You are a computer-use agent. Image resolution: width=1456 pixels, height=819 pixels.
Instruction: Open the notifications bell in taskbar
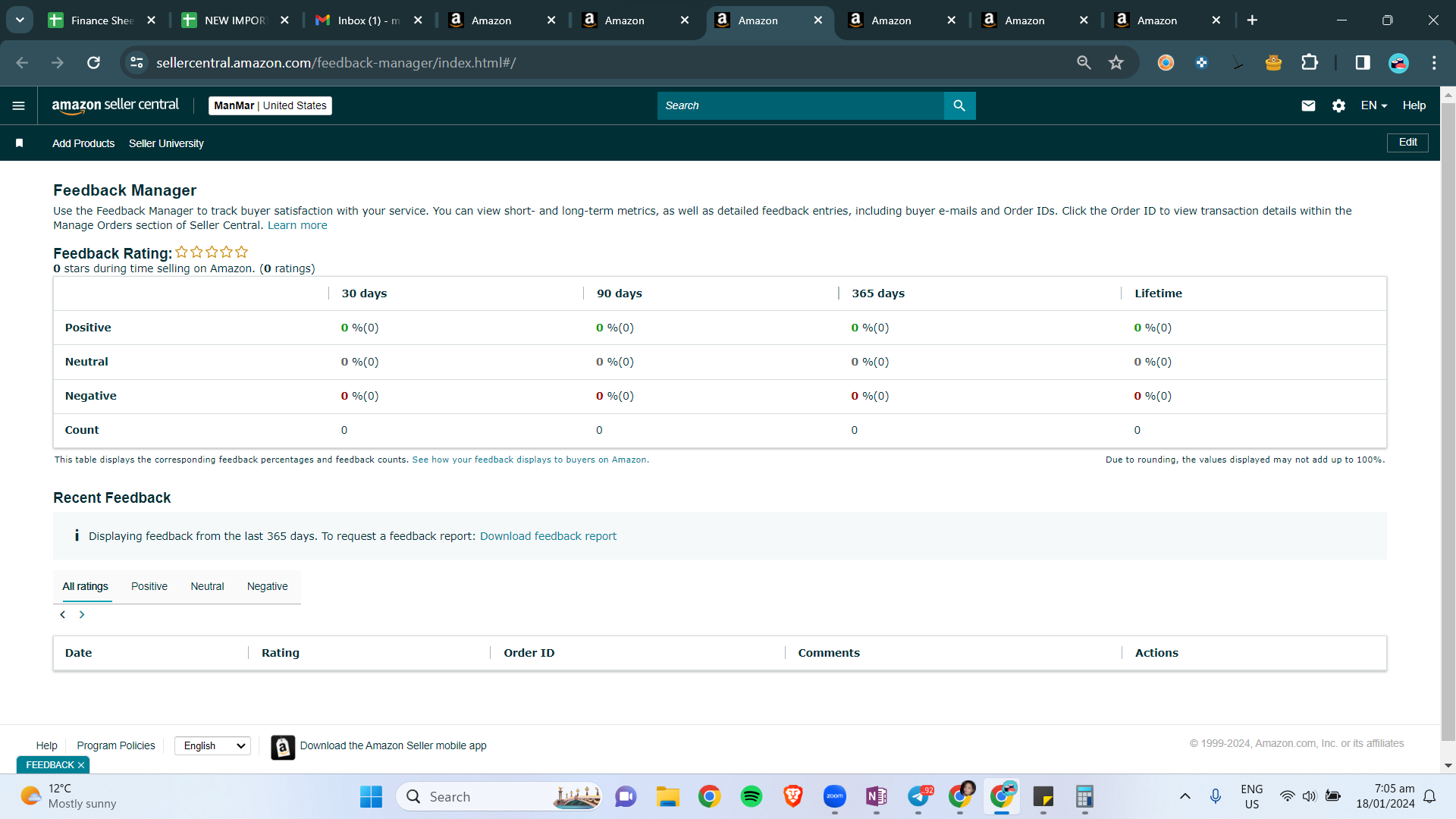(x=1429, y=796)
